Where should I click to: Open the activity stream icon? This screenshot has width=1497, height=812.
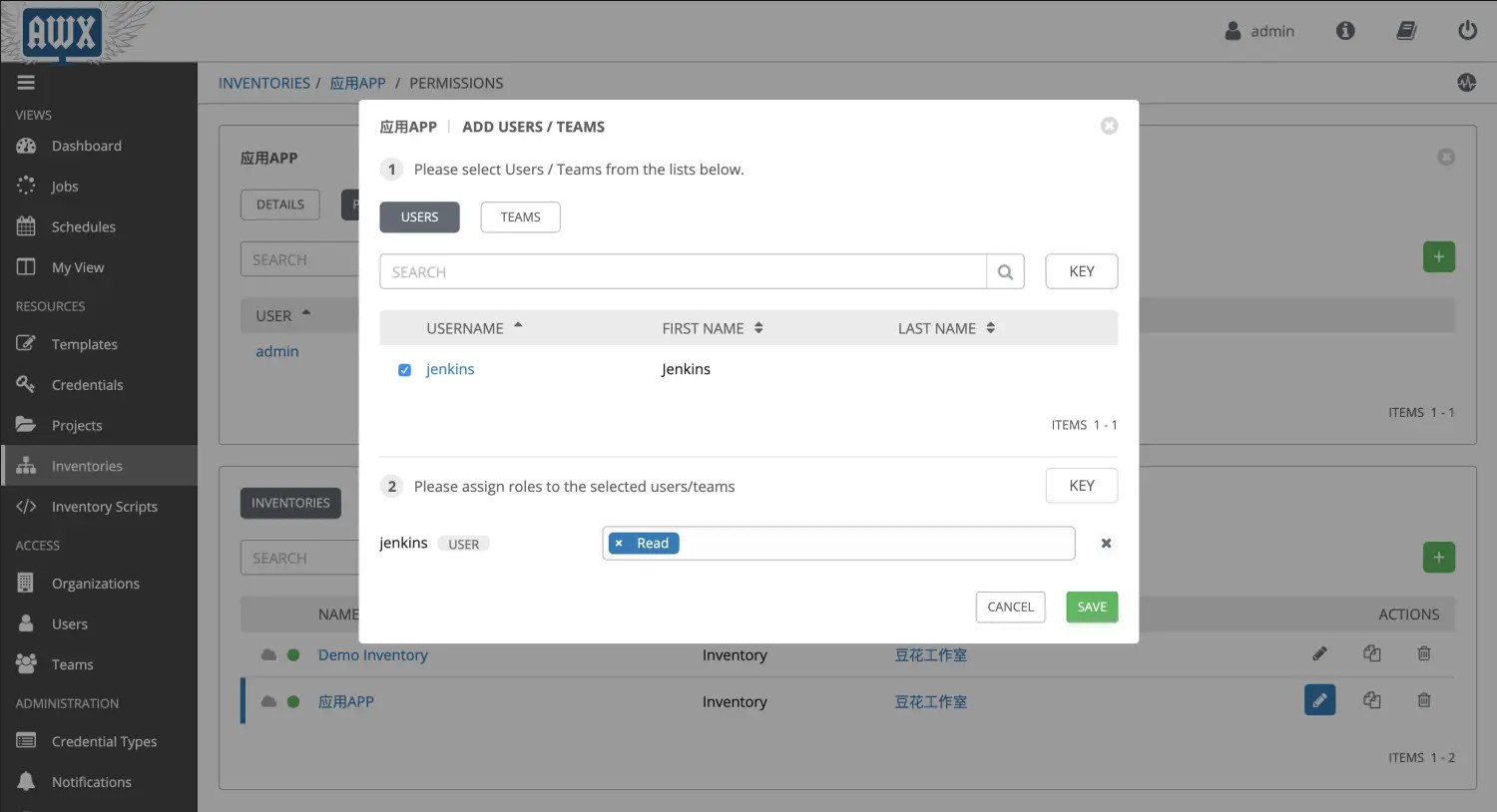1466,83
